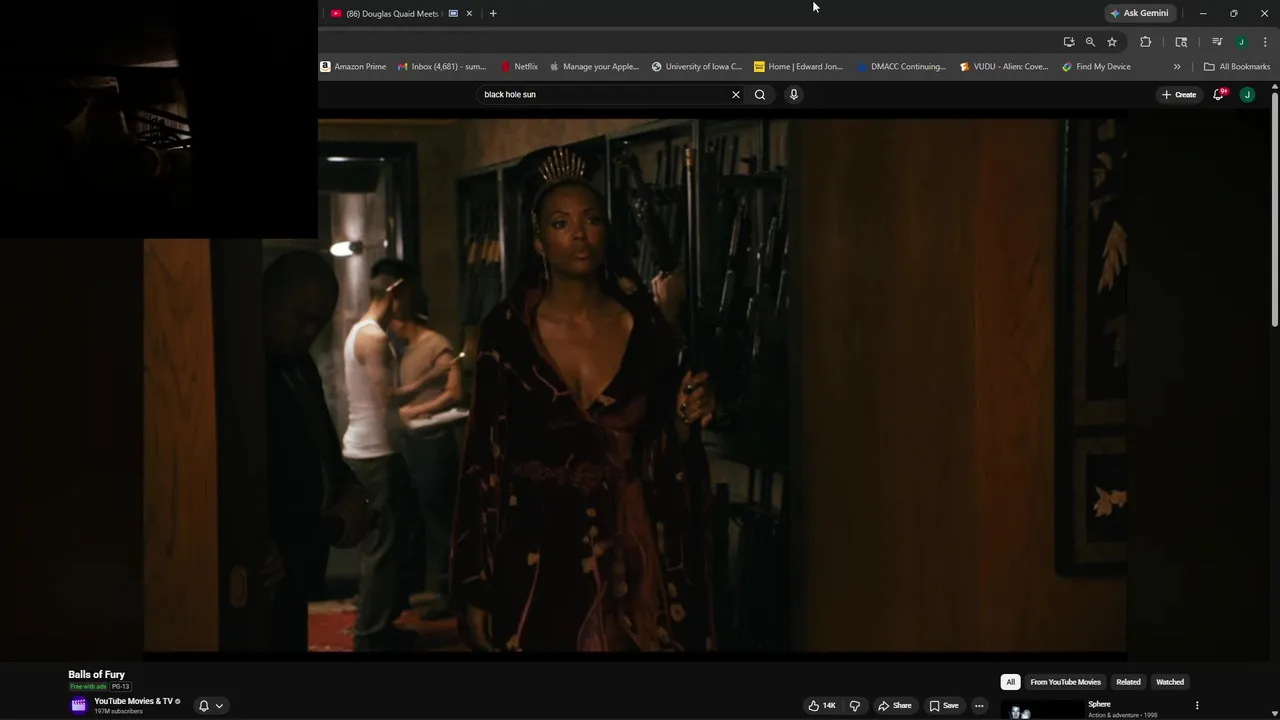
Task: Open more actions ellipsis under the video
Action: 979,705
